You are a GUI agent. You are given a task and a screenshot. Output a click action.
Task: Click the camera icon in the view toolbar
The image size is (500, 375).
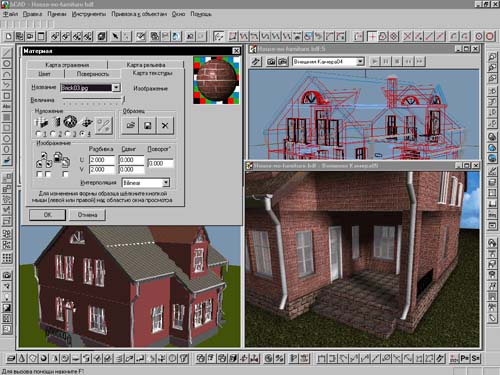click(x=271, y=61)
